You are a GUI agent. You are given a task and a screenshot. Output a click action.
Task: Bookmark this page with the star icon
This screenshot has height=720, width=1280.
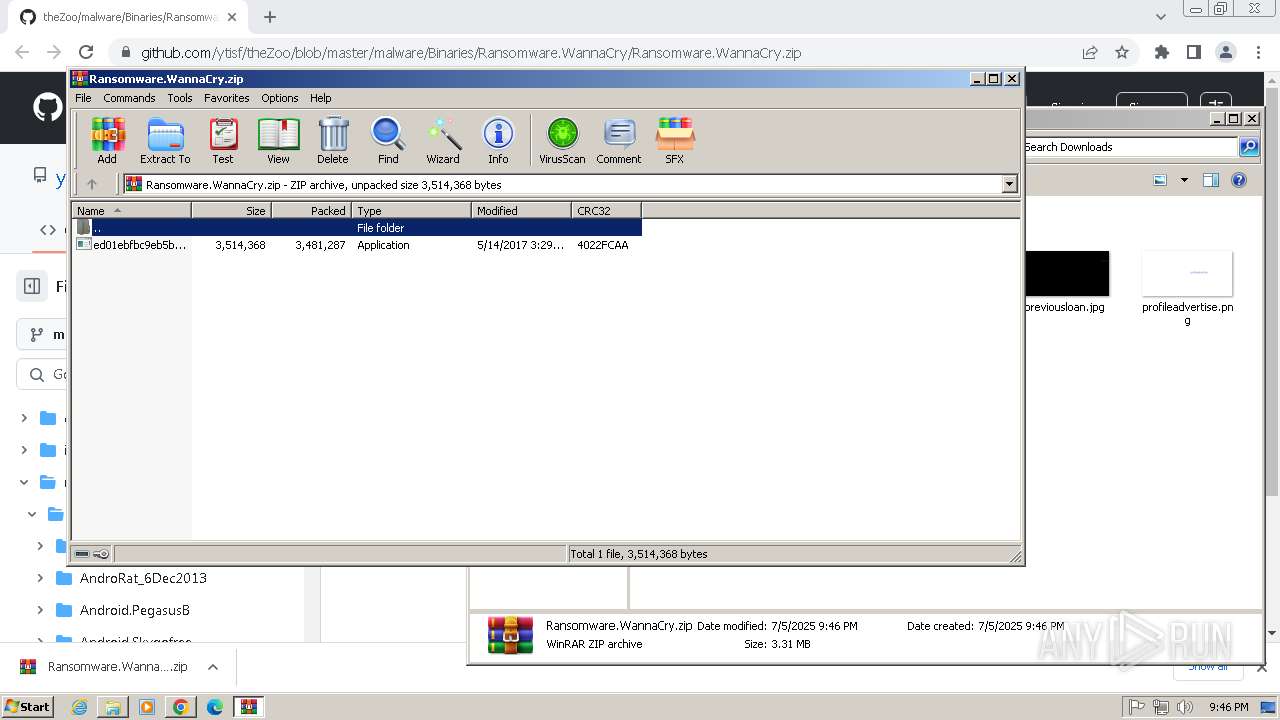1122,53
